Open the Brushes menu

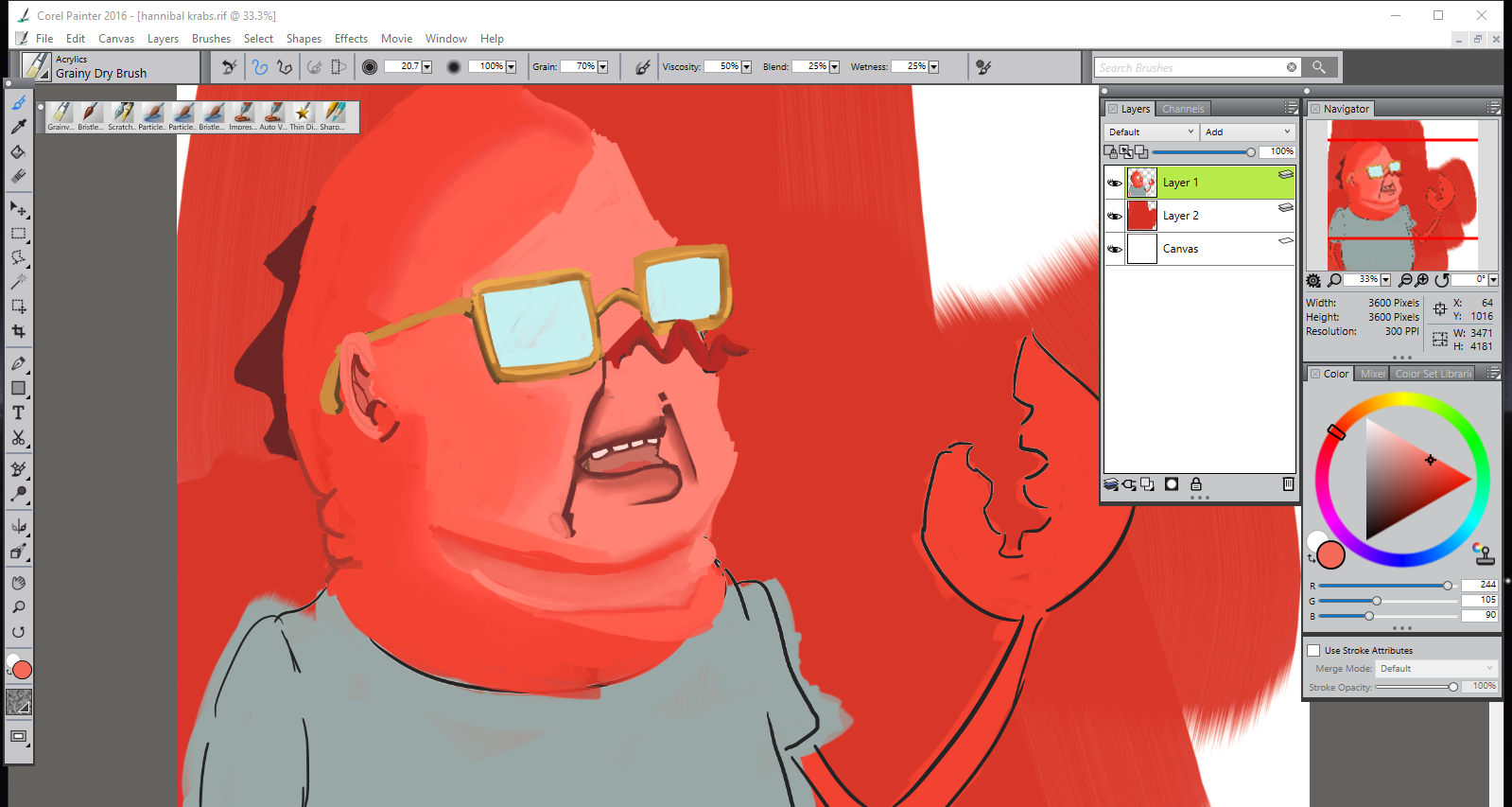point(211,39)
